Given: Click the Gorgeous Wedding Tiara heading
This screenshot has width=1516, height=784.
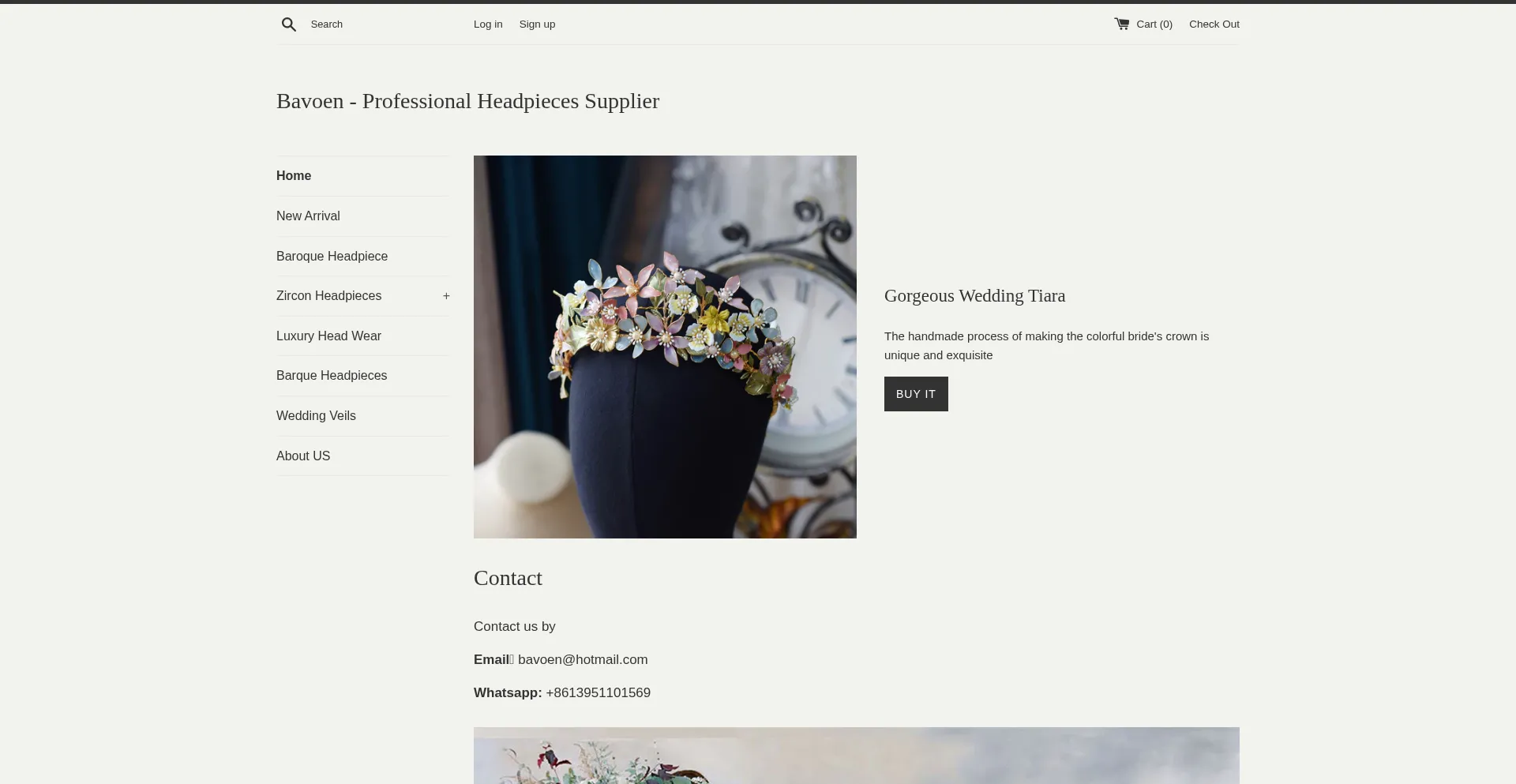Looking at the screenshot, I should (x=974, y=295).
